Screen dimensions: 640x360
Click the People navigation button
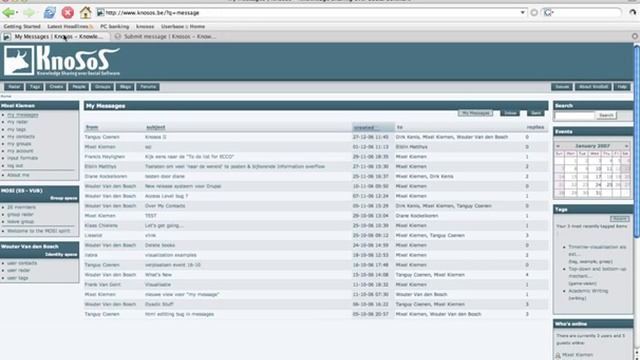click(x=79, y=87)
